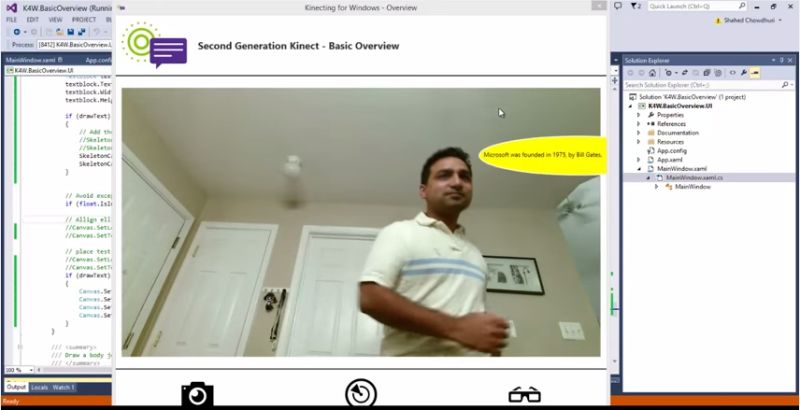Open the Shahed Chowdhuri account dropdown
The height and width of the screenshot is (410, 800).
click(749, 20)
